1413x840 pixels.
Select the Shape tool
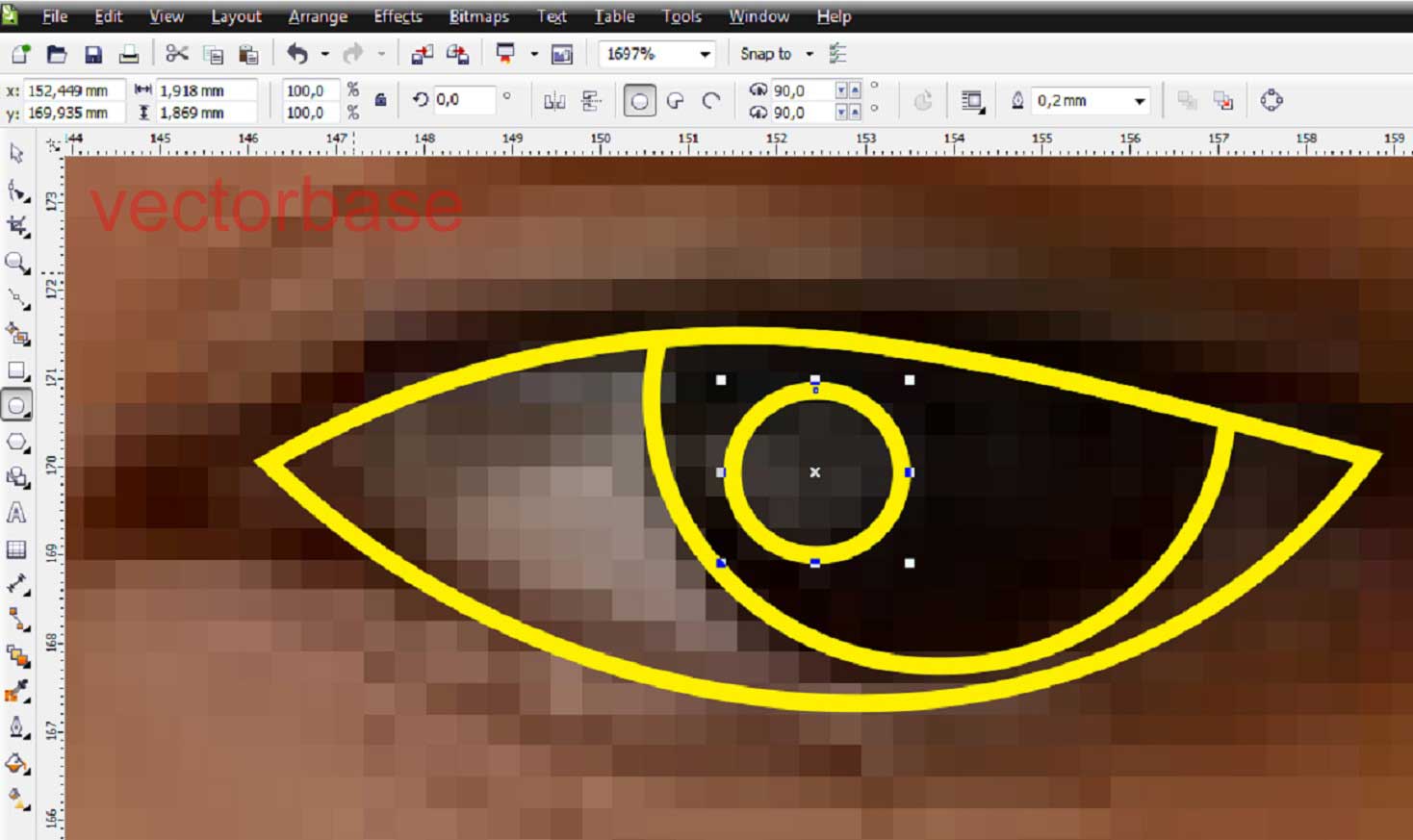pos(15,191)
